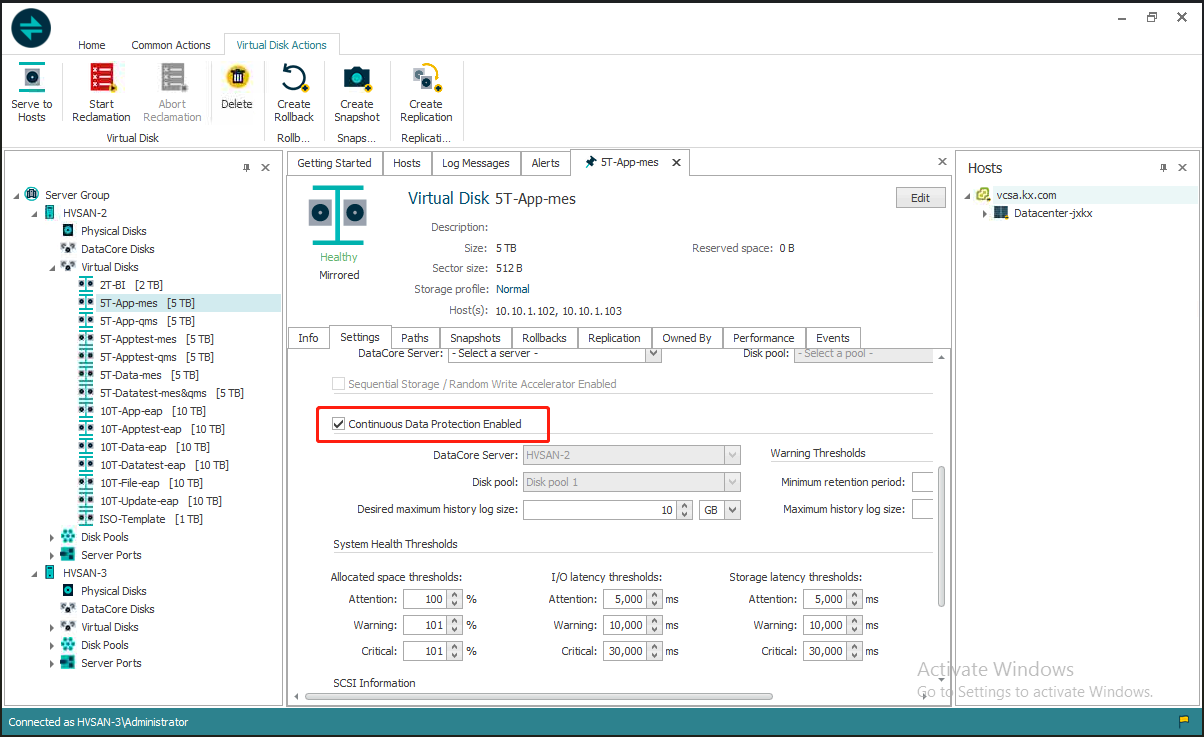Viewport: 1204px width, 737px height.
Task: Select the 10T-Data-eap virtual disk
Action: [x=133, y=447]
